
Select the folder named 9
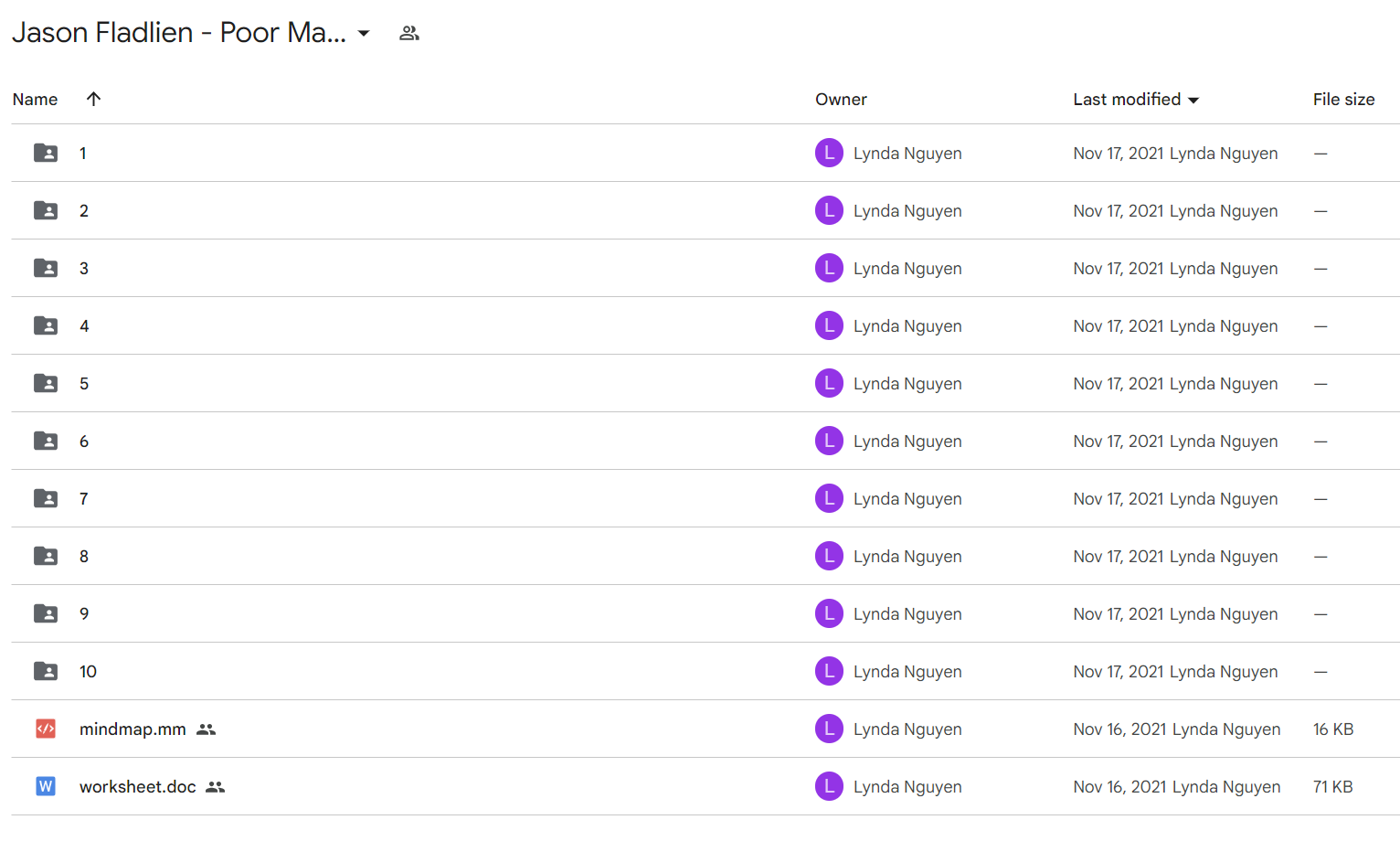click(x=84, y=614)
